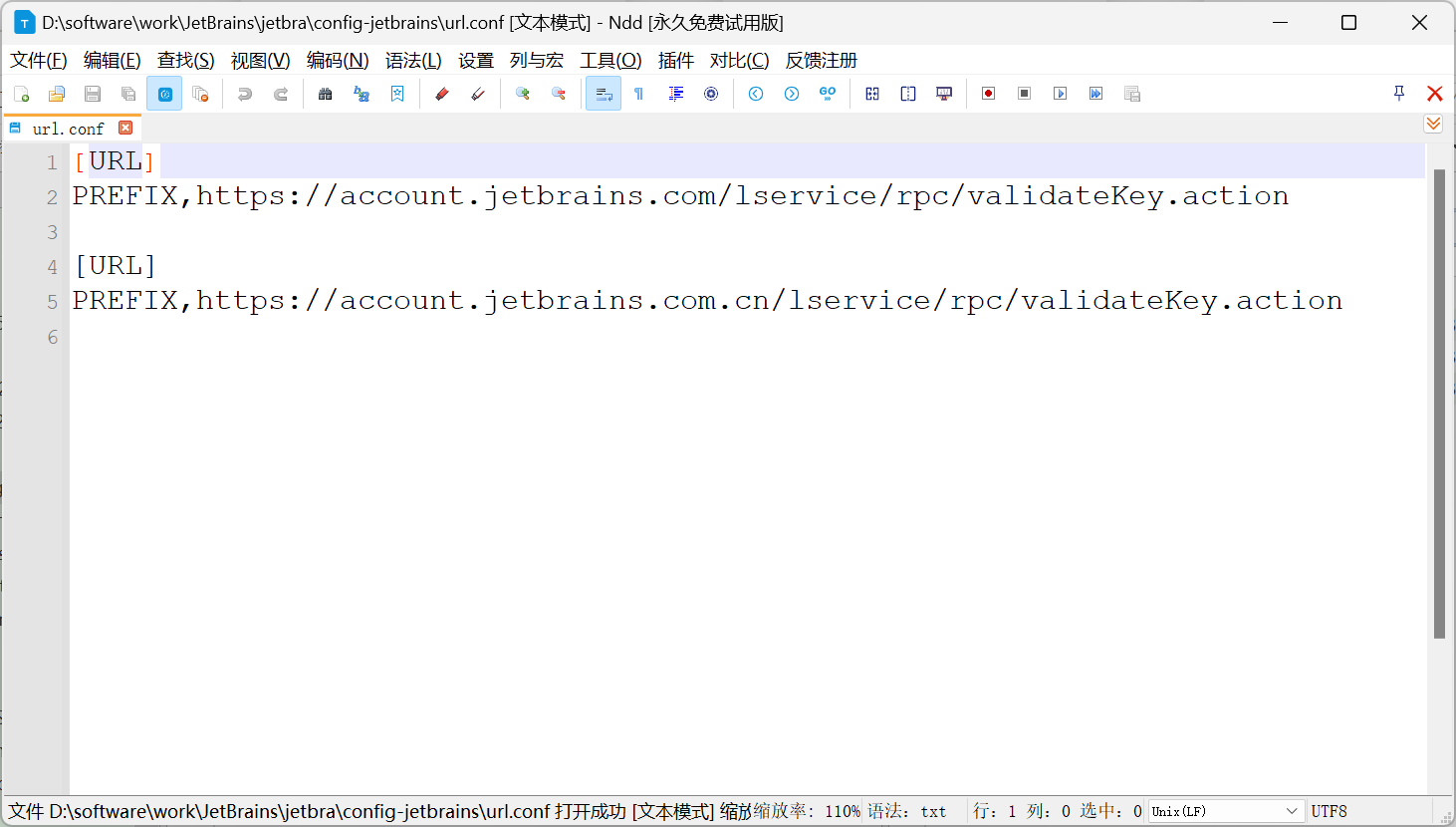
Task: Open the 查找(S) menu
Action: (x=186, y=61)
